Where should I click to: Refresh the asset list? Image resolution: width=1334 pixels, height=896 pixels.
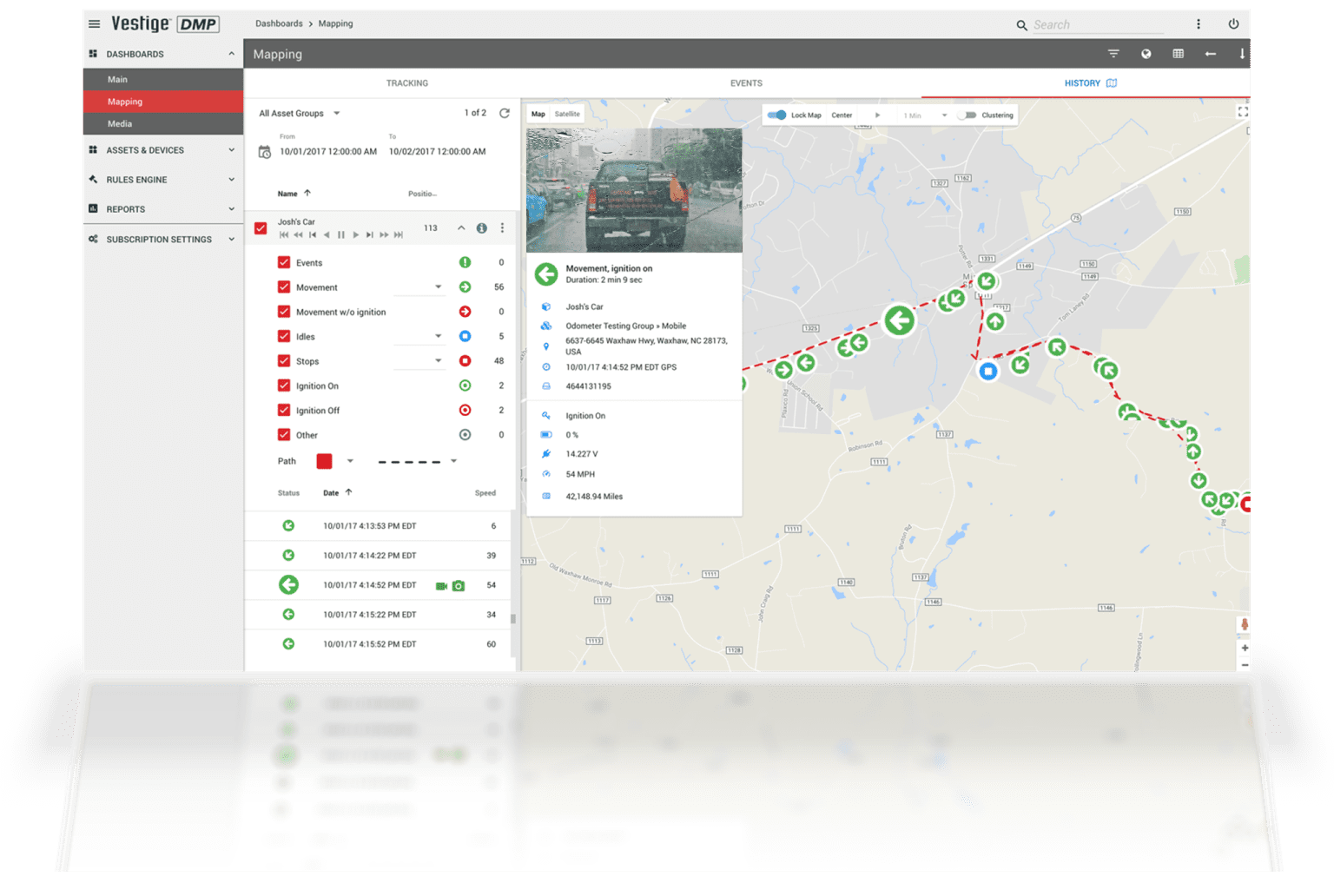[505, 113]
